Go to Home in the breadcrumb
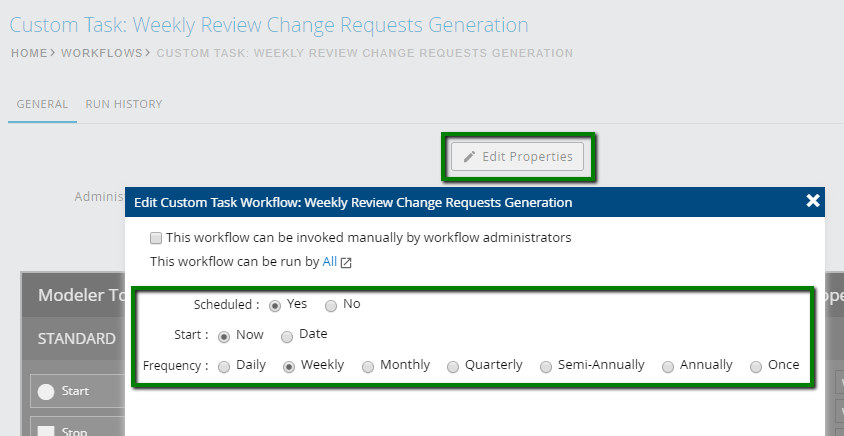This screenshot has width=844, height=436. 29,53
